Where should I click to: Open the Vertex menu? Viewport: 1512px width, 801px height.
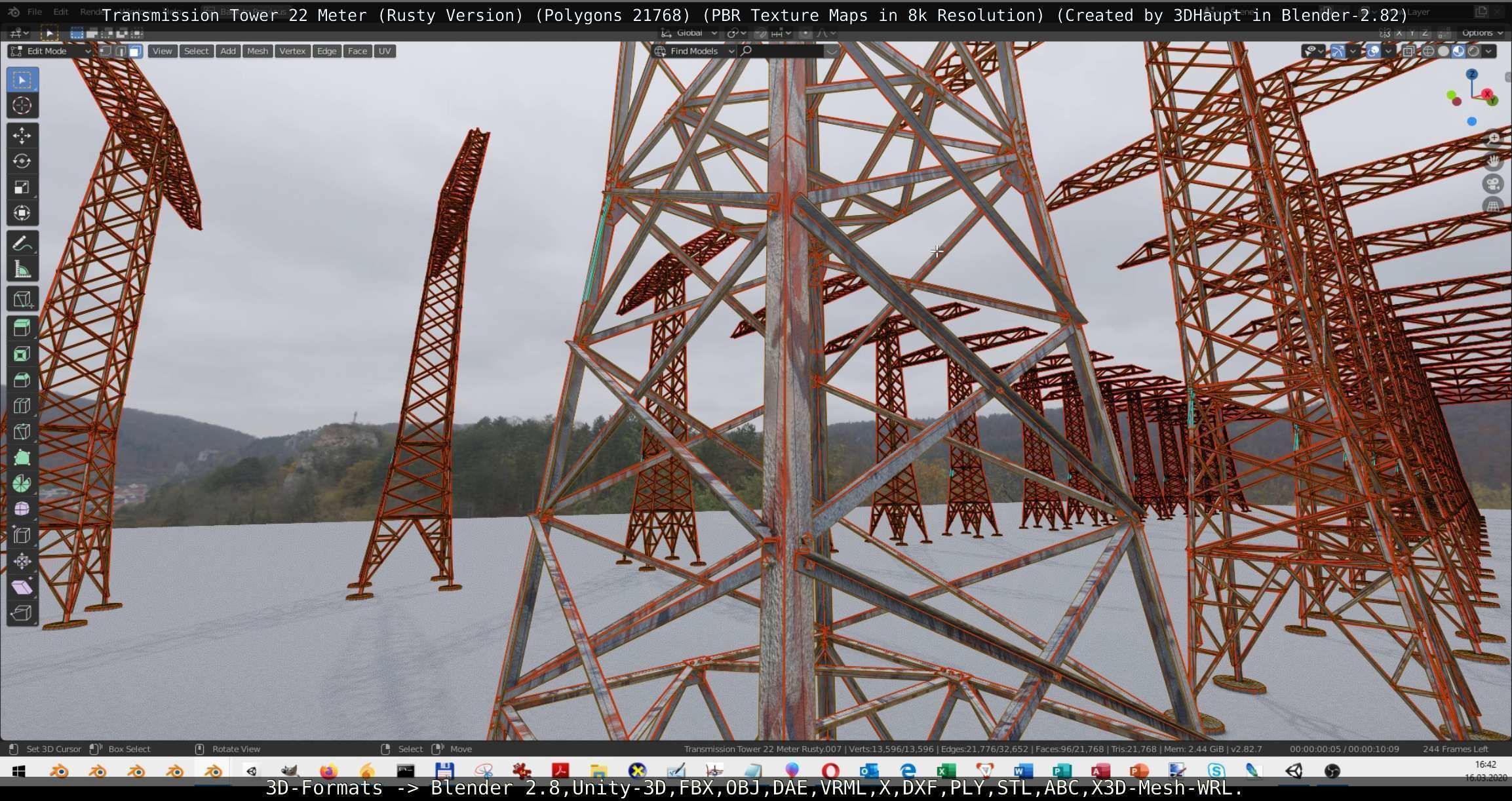(x=292, y=51)
